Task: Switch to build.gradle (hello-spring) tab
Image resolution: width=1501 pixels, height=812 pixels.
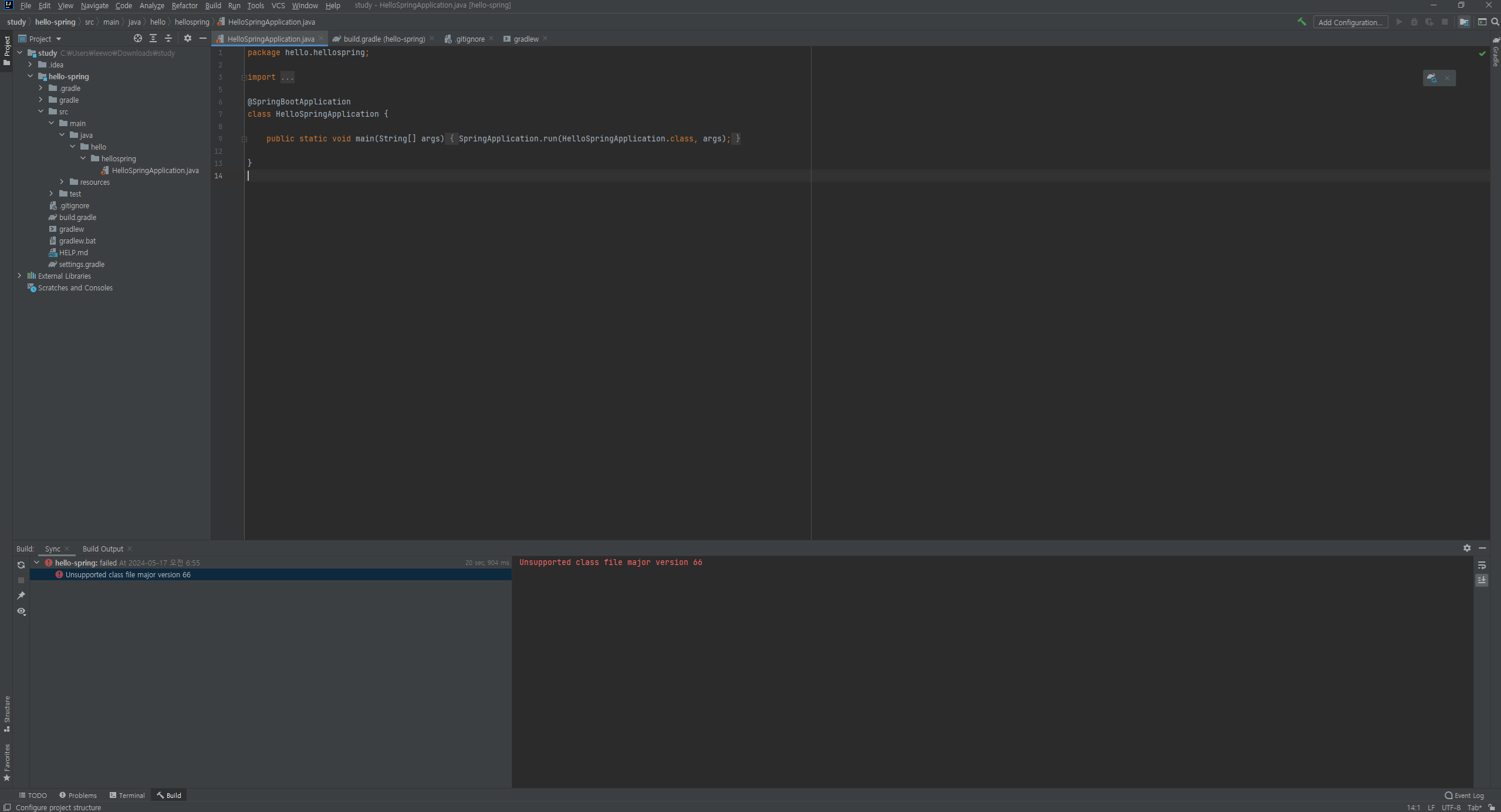Action: coord(384,39)
